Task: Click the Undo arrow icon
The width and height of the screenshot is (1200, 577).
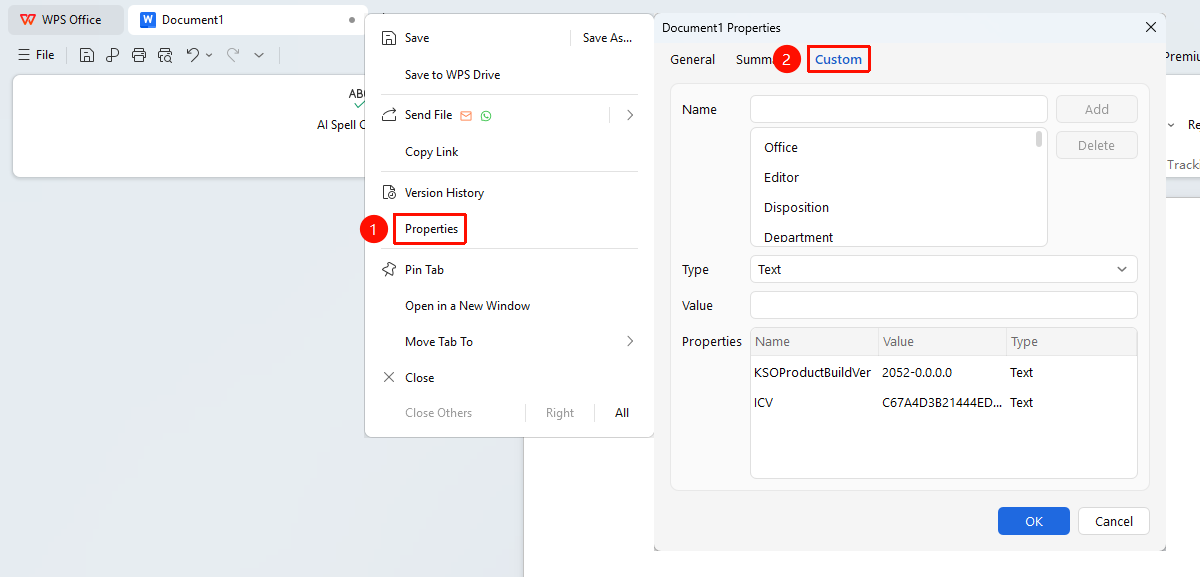Action: pos(193,55)
